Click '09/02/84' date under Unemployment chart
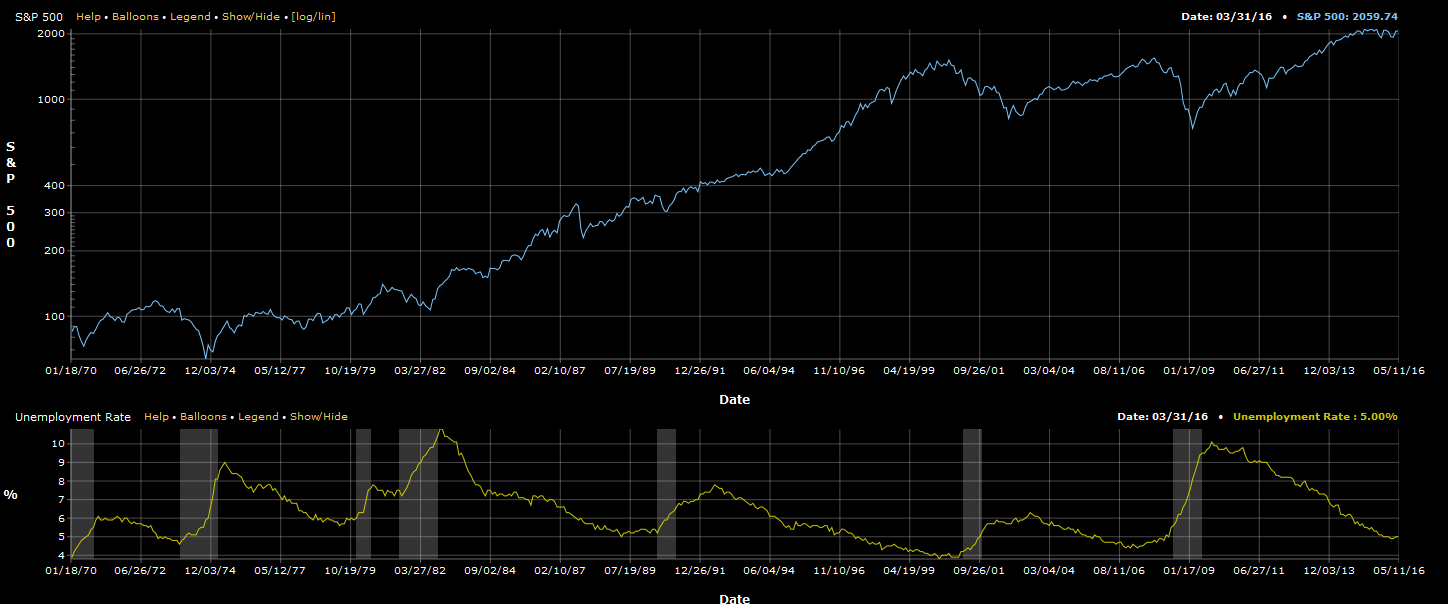1448x604 pixels. [491, 570]
